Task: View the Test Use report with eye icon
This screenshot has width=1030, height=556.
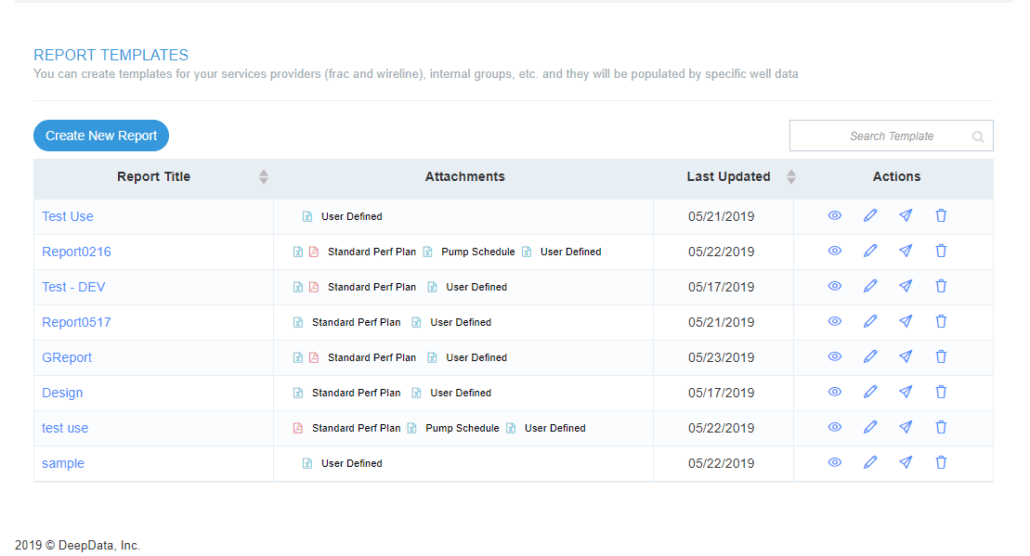Action: tap(834, 216)
